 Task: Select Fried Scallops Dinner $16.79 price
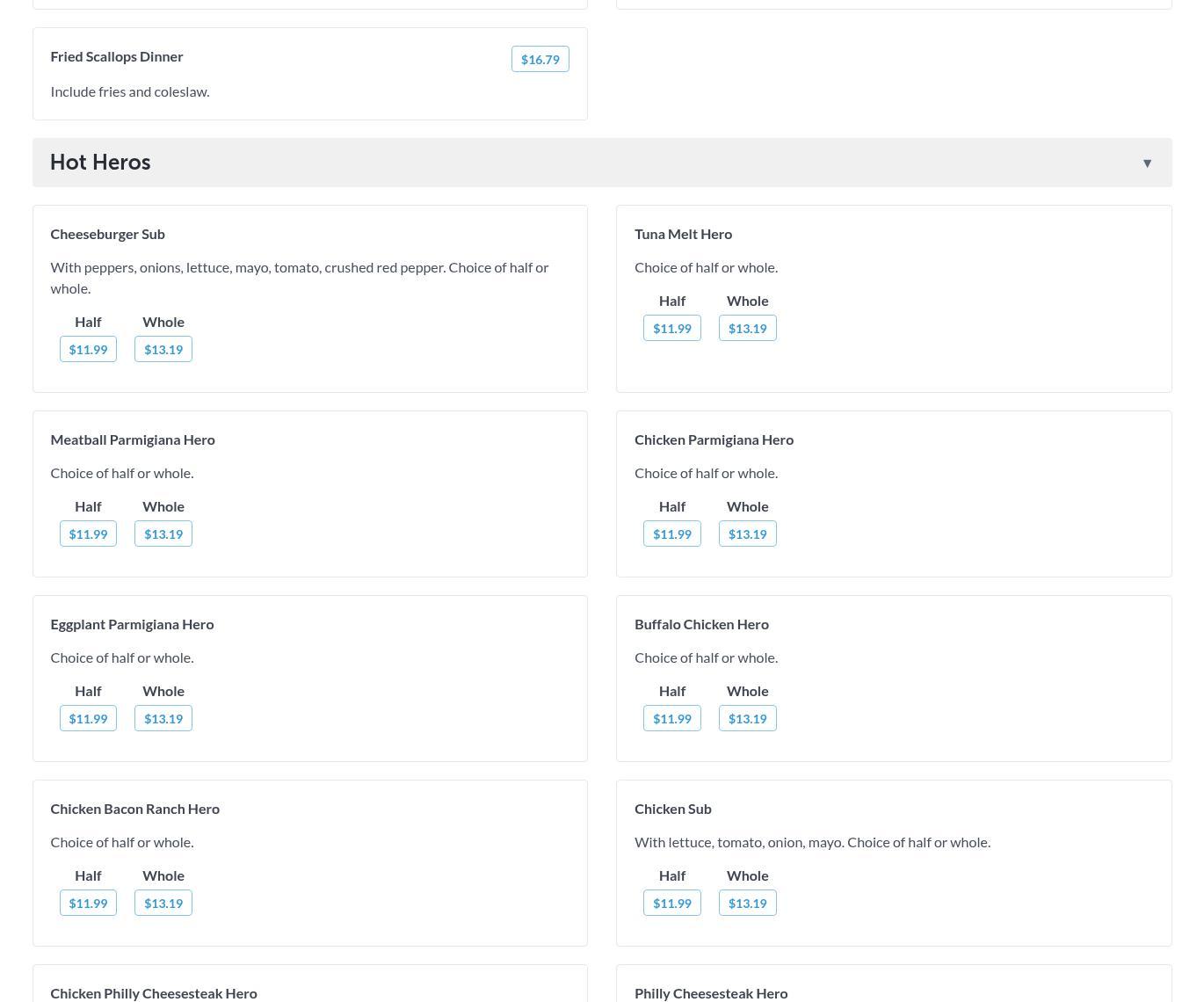coord(540,60)
